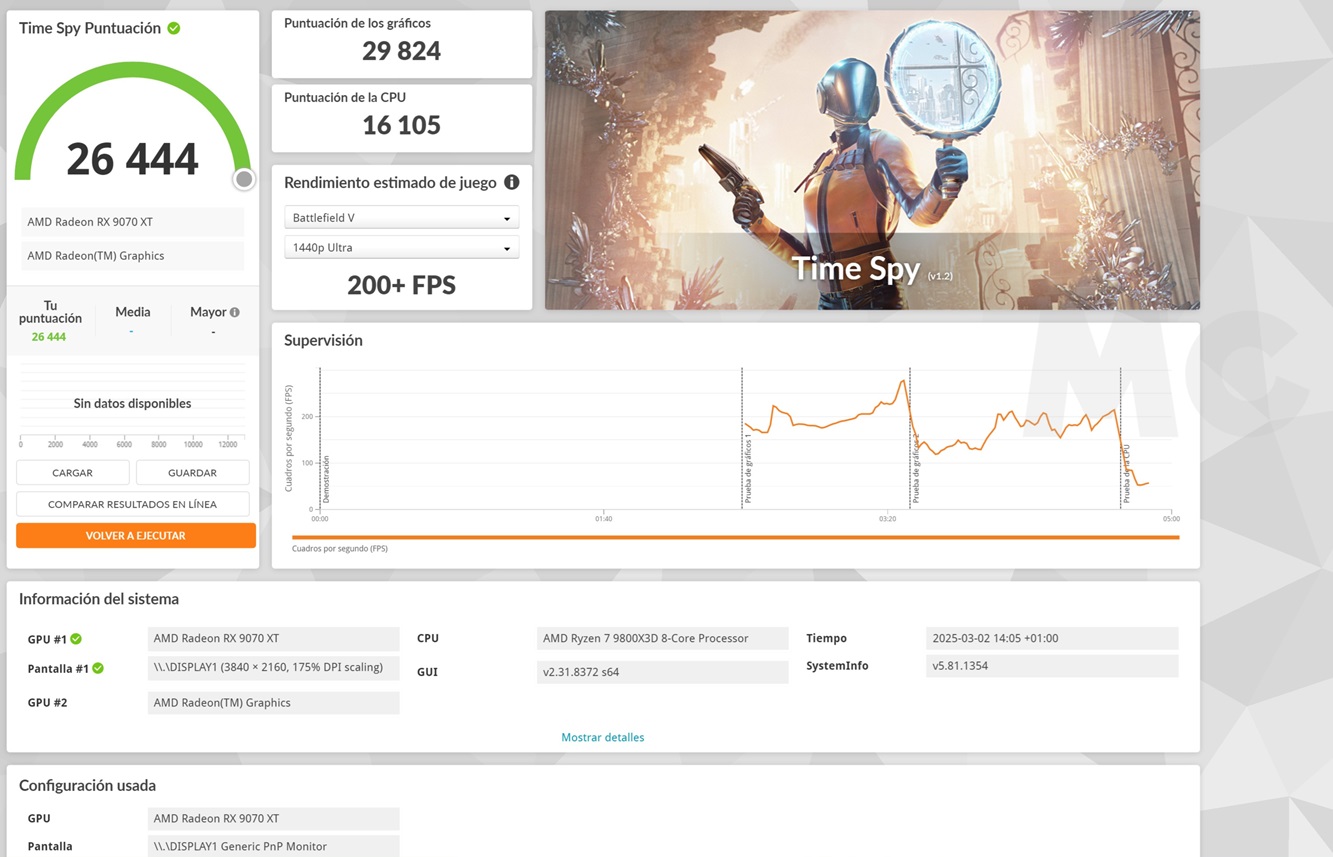Screen dimensions: 1333x857
Task: Click the info icon next to Rendimiento estimado de juego
Action: click(x=511, y=182)
